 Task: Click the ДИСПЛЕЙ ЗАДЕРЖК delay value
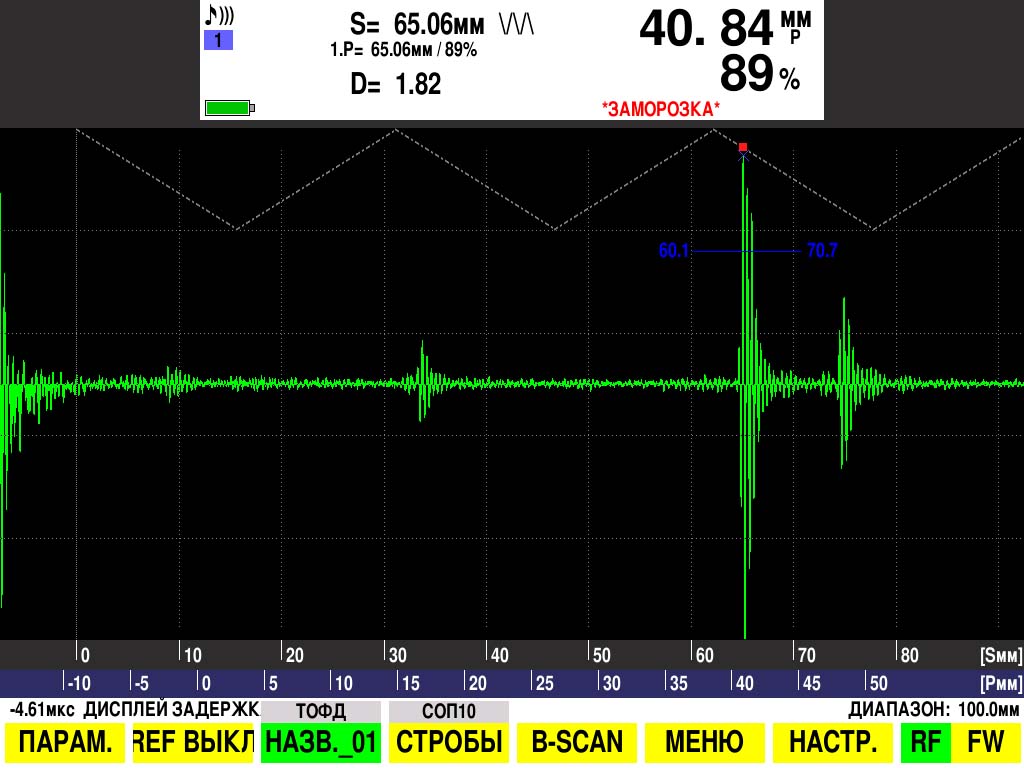(x=133, y=710)
